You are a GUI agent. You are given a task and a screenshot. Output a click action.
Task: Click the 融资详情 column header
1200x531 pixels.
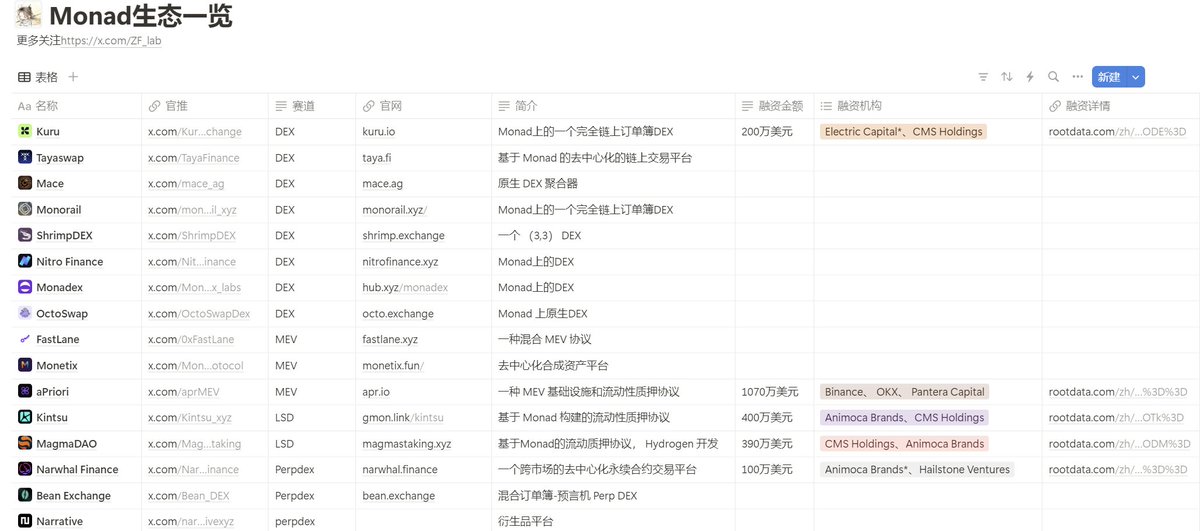coord(1120,106)
